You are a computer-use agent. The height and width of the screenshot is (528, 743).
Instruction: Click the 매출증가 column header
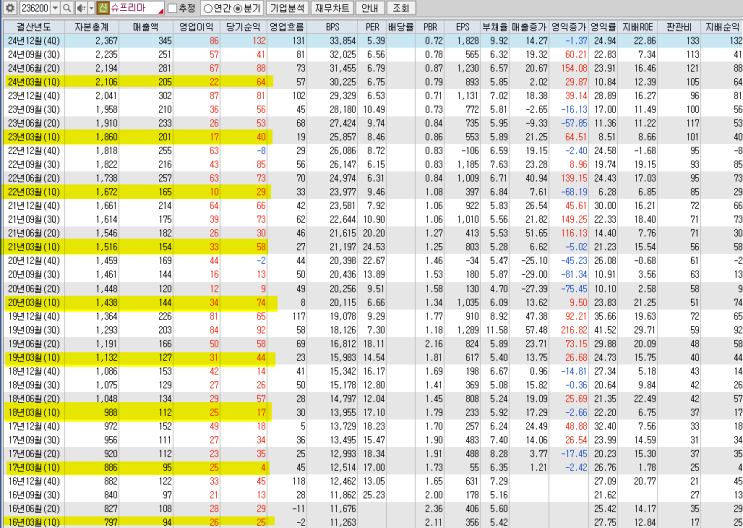[529, 27]
